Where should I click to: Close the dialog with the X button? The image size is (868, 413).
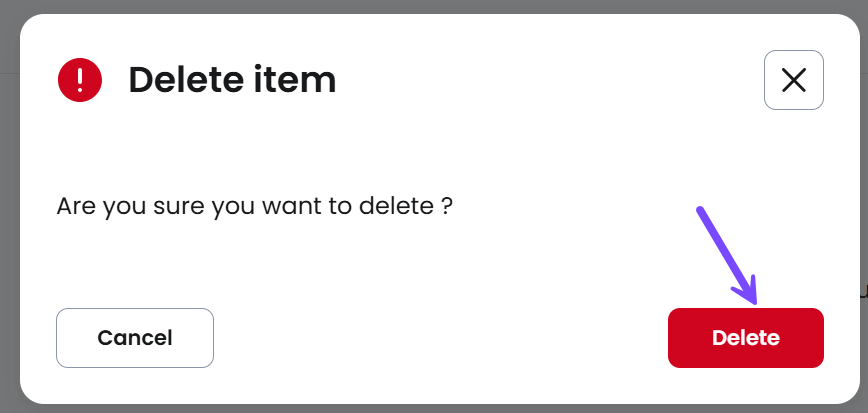(x=794, y=80)
